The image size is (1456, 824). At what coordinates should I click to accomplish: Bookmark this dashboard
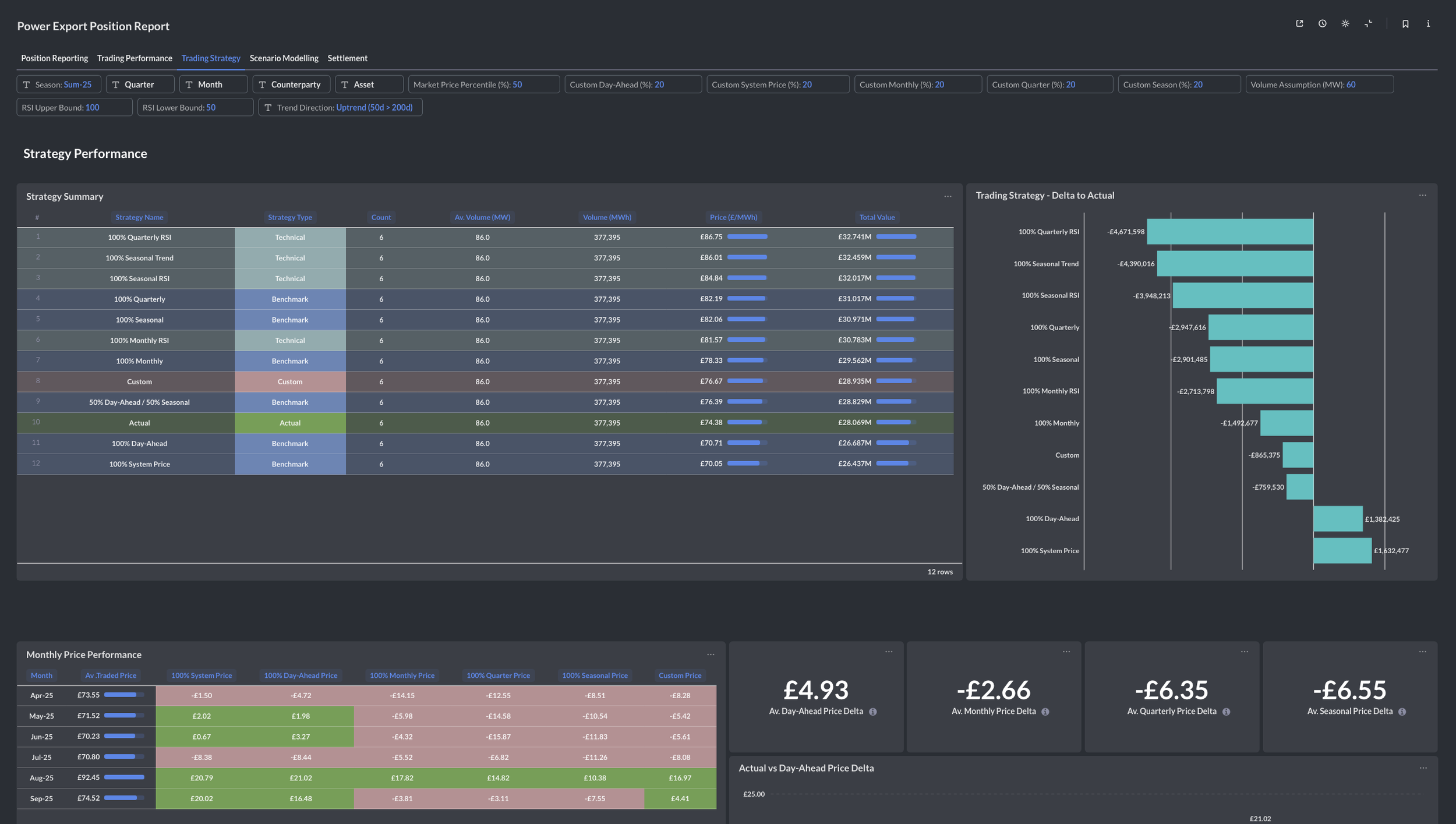(1405, 24)
